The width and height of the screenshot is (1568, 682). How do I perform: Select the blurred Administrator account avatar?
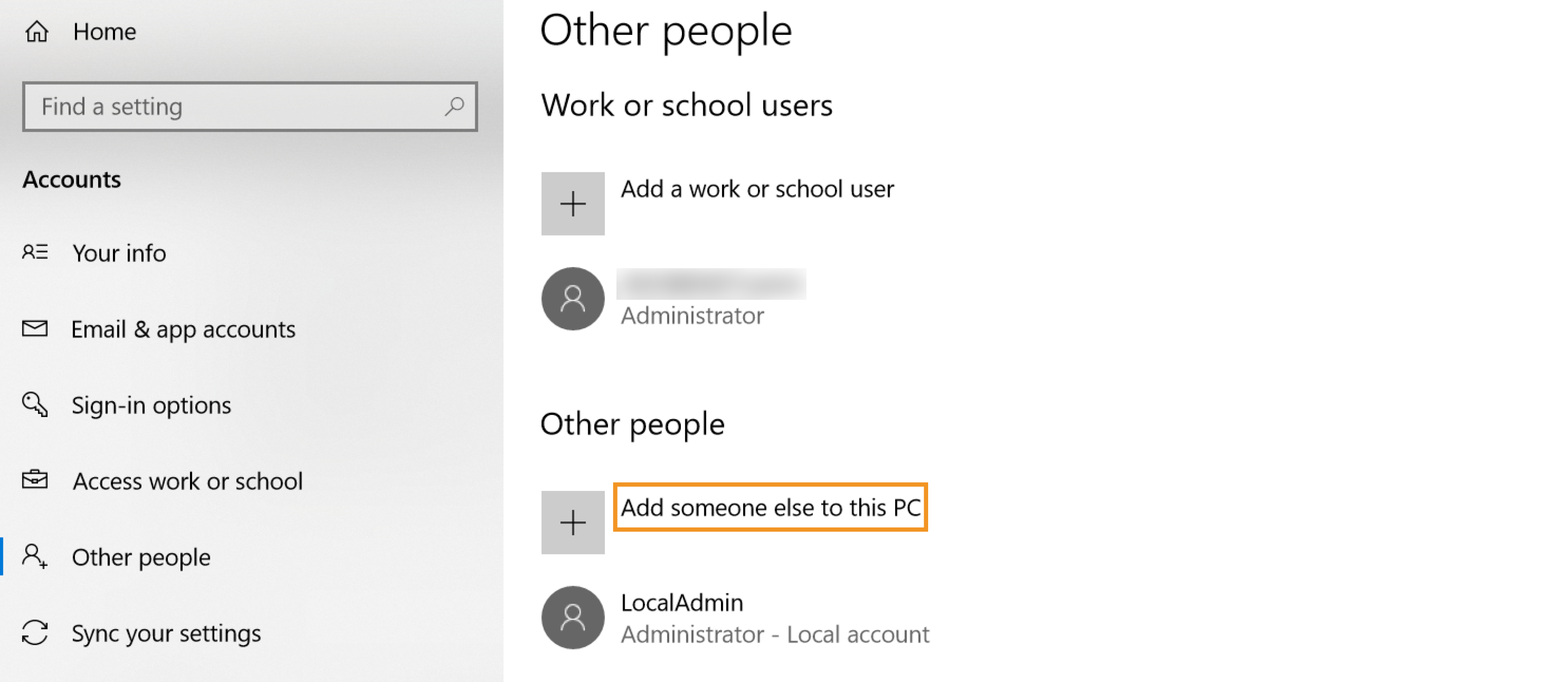pyautogui.click(x=572, y=299)
